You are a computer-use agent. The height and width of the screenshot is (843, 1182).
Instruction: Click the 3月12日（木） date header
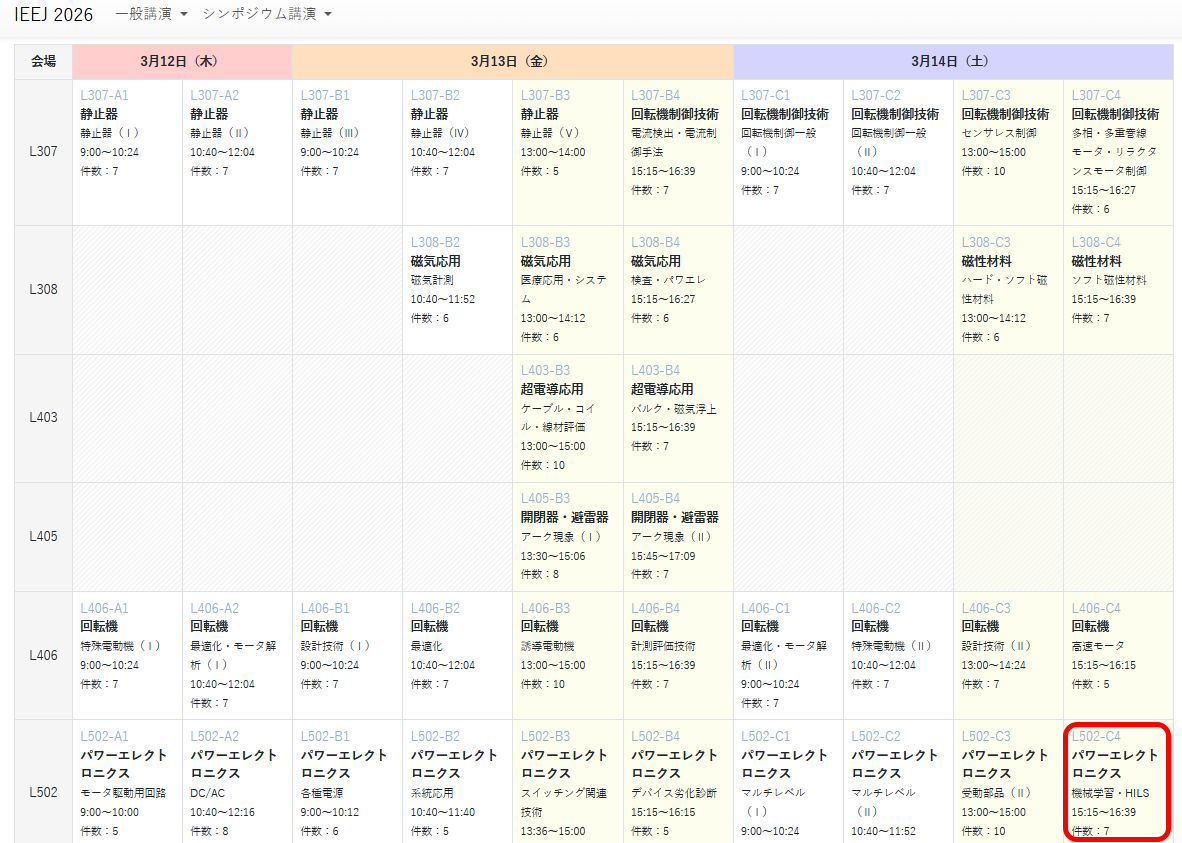point(182,61)
